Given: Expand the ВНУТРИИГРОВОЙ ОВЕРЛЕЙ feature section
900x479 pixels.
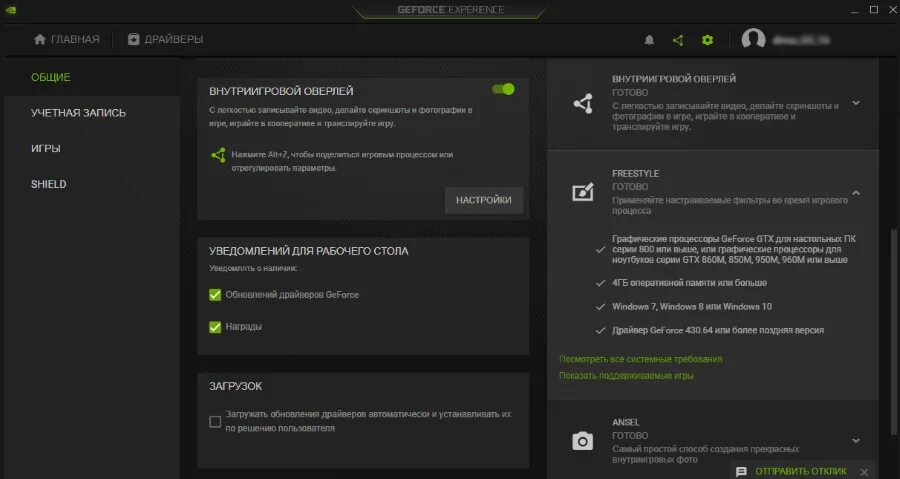Looking at the screenshot, I should tap(856, 103).
